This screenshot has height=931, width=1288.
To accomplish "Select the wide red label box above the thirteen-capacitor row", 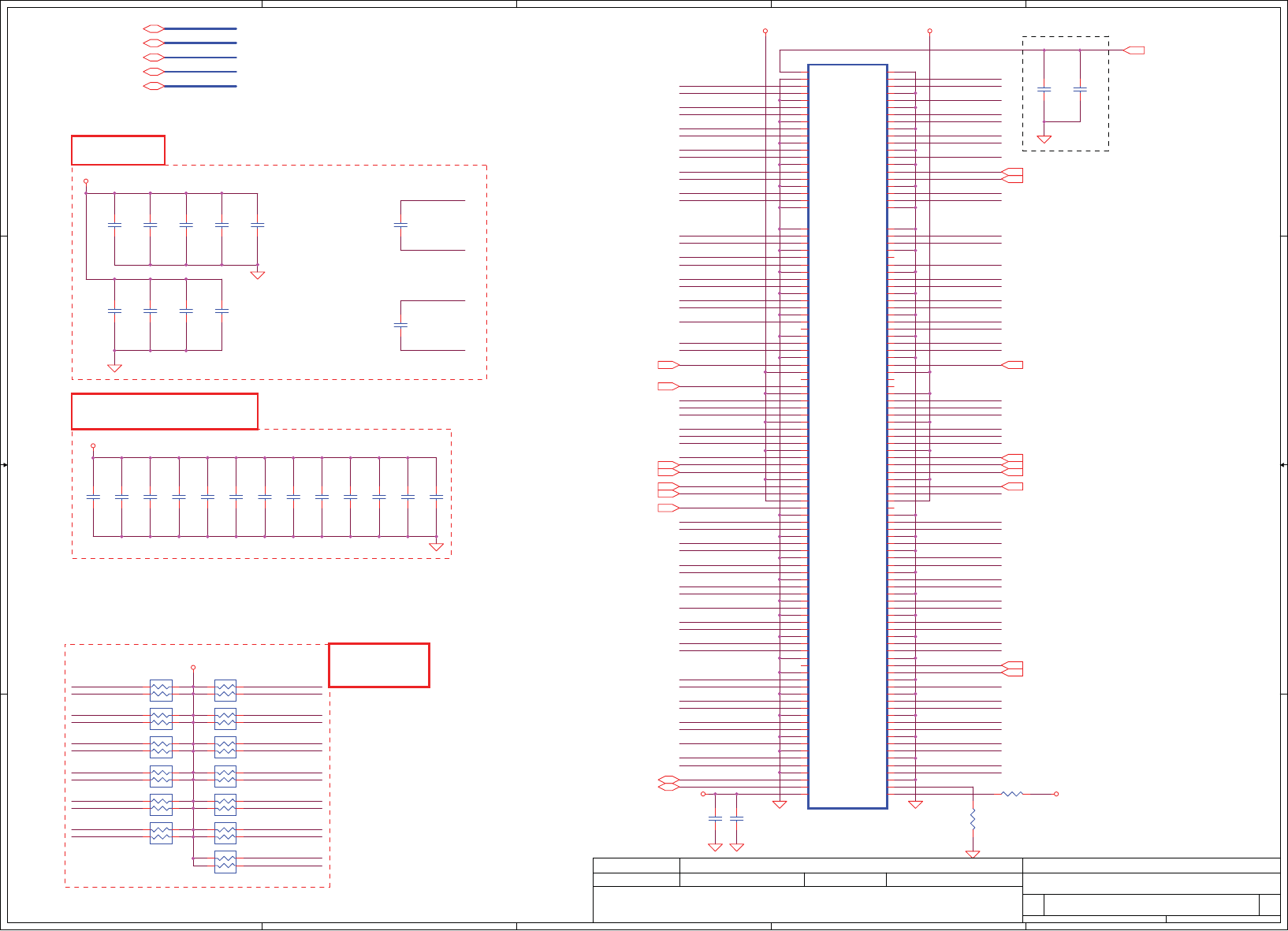I will click(165, 412).
